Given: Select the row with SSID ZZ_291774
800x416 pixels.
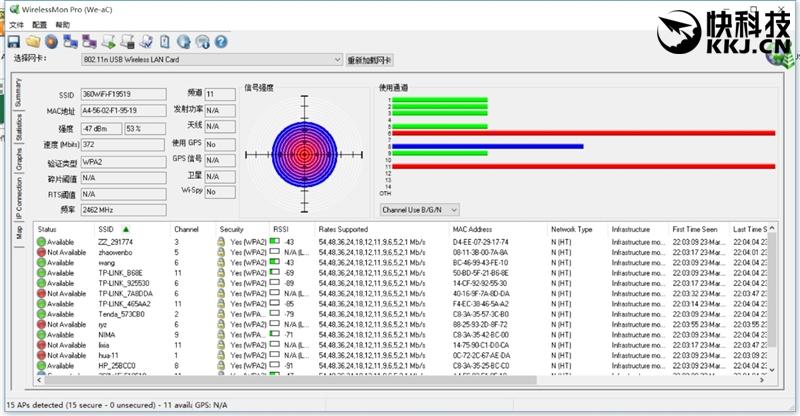Looking at the screenshot, I should (402, 242).
